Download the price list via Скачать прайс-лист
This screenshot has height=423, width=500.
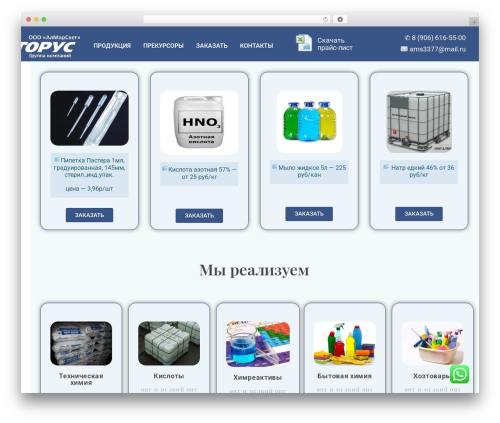tap(335, 44)
